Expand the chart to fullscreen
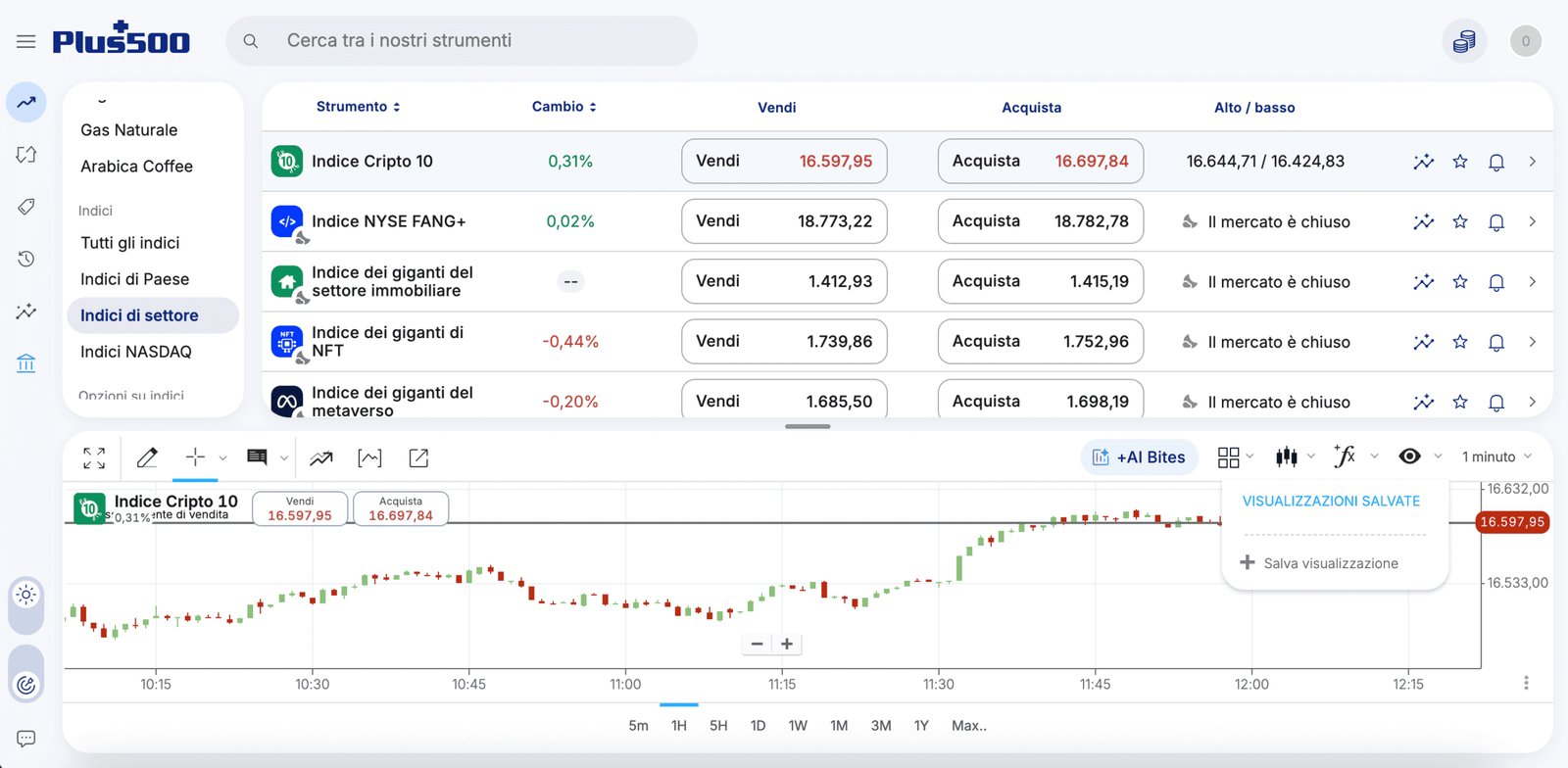1568x768 pixels. (x=94, y=457)
